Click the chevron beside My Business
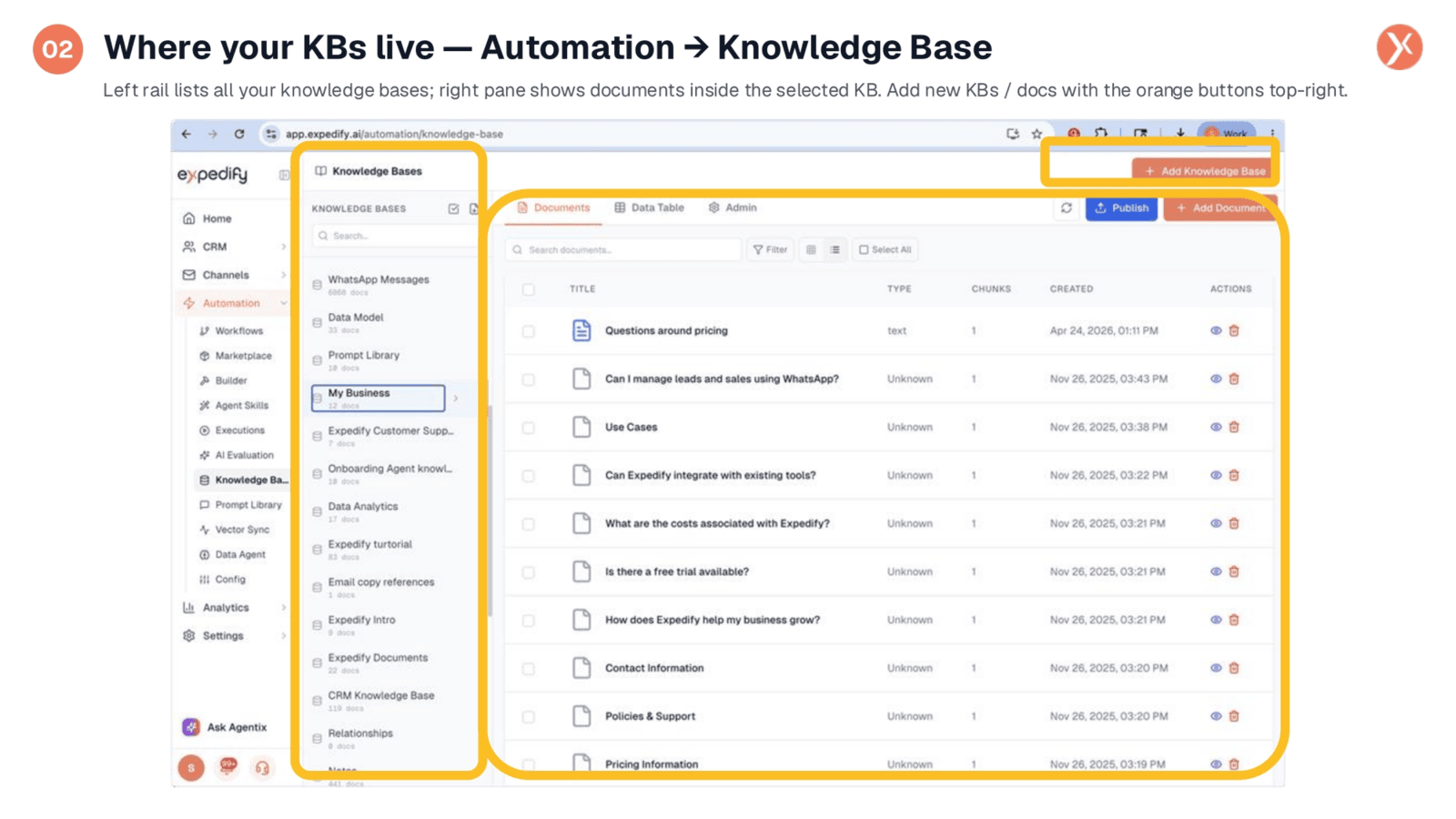 (456, 398)
